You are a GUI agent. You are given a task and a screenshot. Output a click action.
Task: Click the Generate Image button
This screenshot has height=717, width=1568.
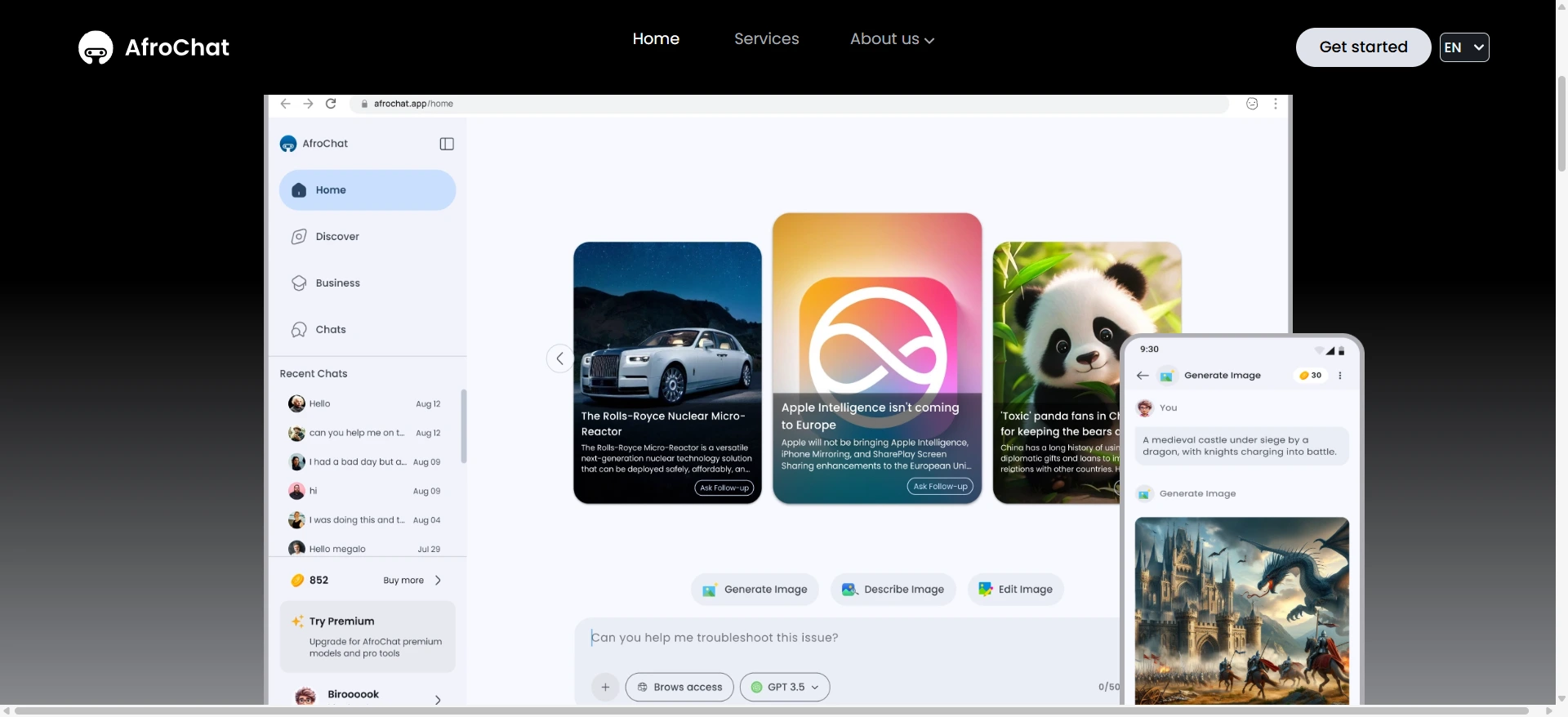755,590
